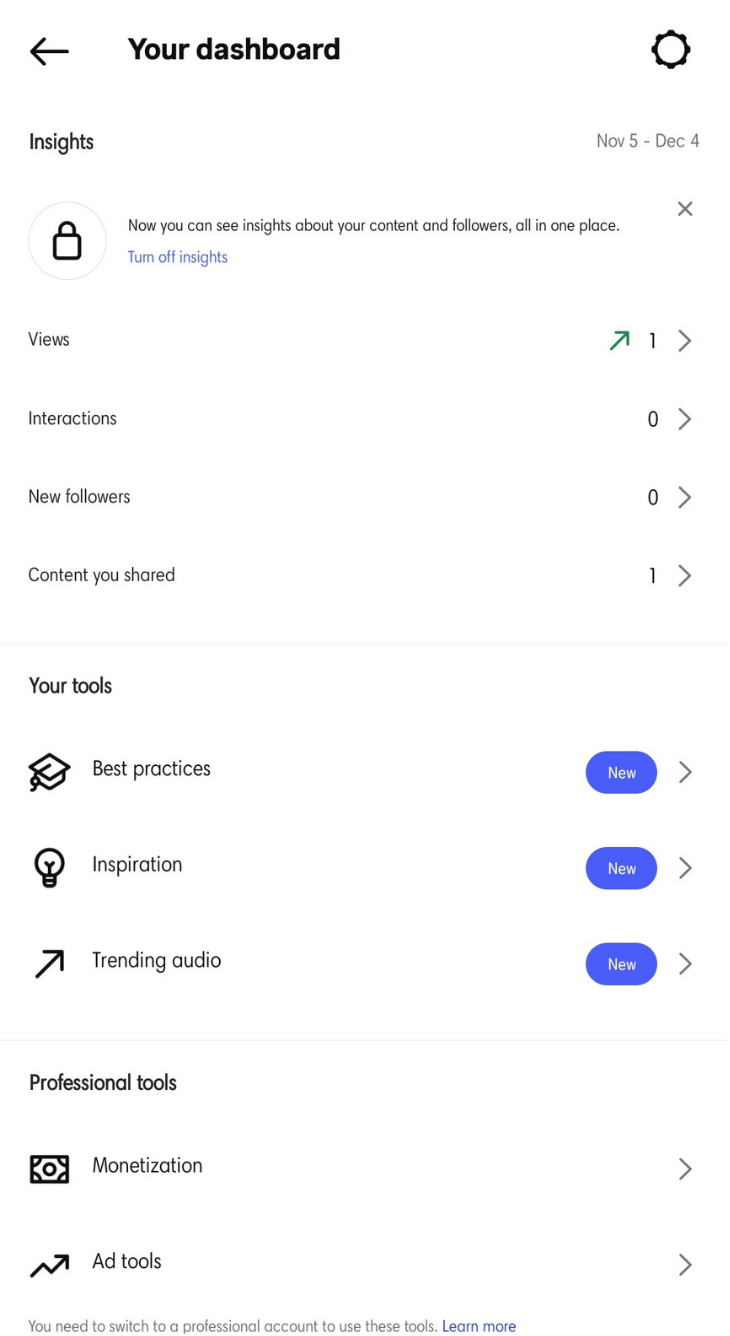Screen dimensions: 730x1336
Task: Click the Best practices graduation cap icon
Action: (49, 772)
